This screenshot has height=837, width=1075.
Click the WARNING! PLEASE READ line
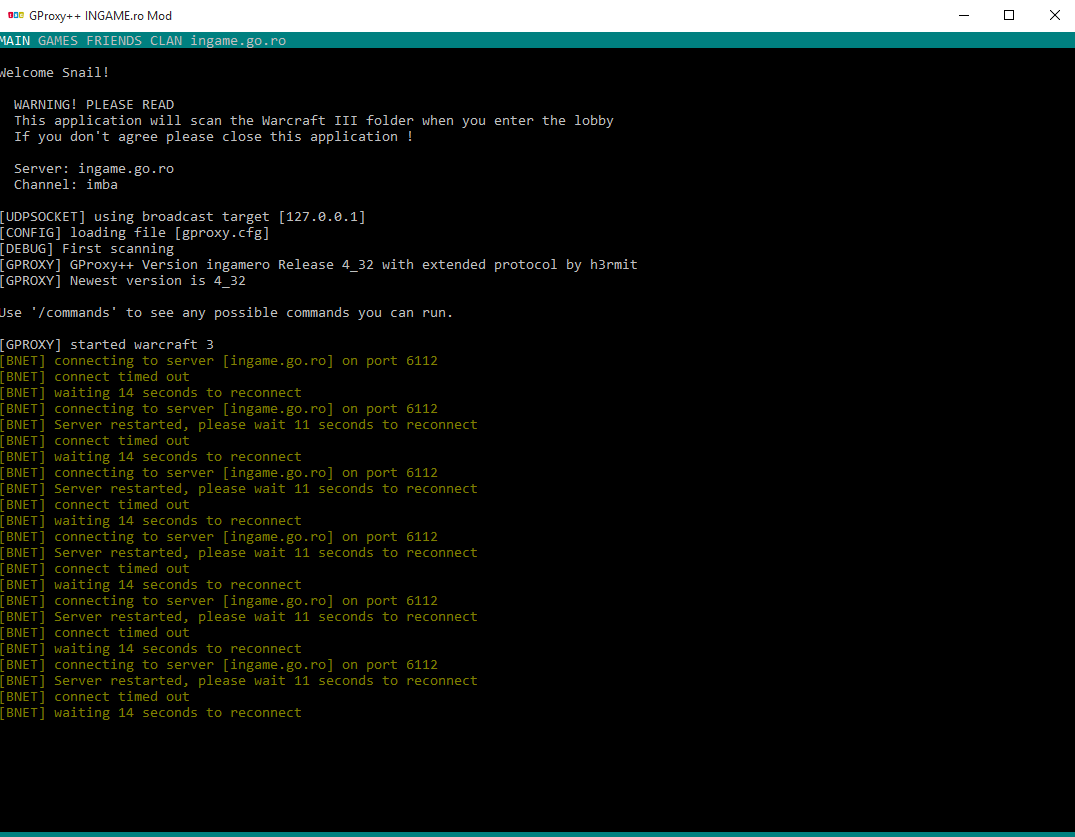coord(94,105)
